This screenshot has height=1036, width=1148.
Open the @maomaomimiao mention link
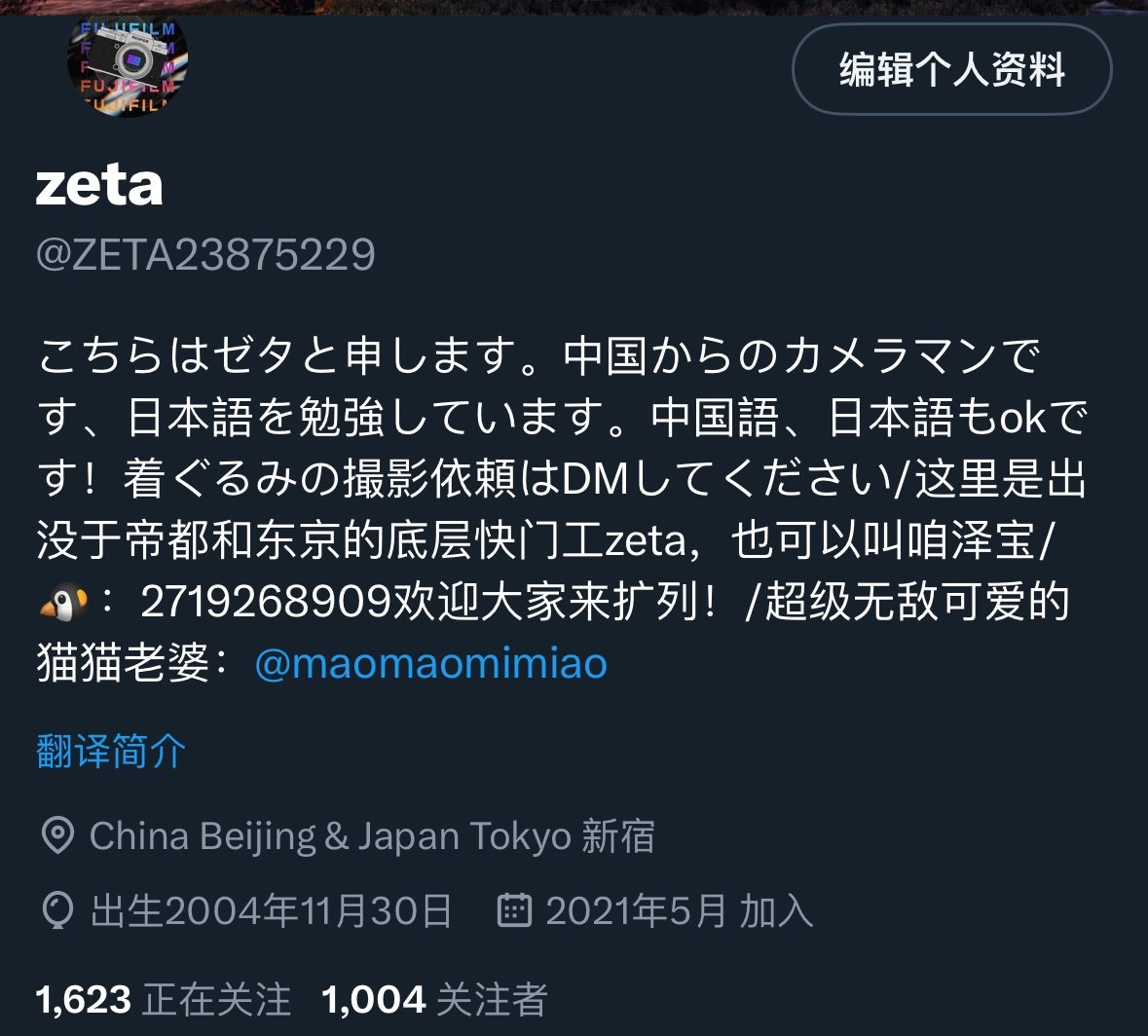pyautogui.click(x=431, y=663)
